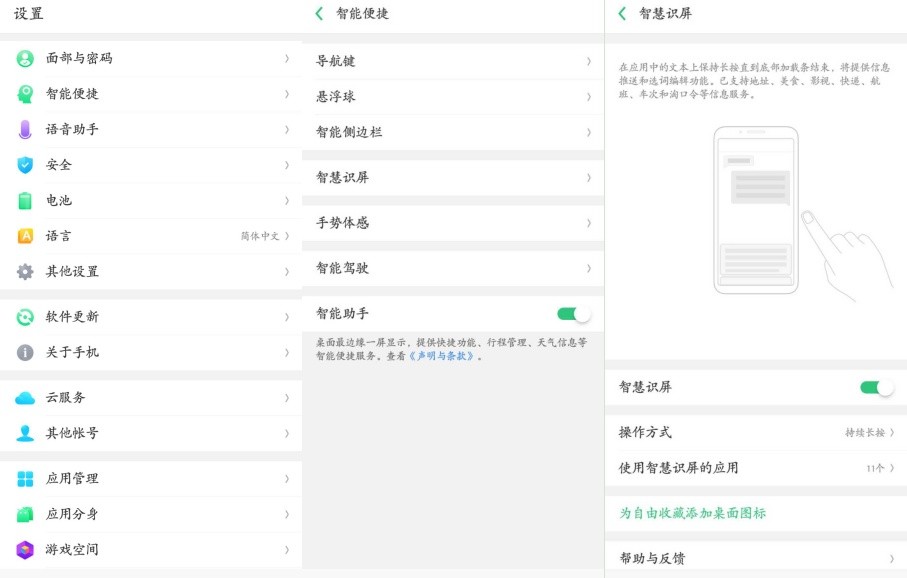Expand the 智能驾驶 row chevron
907x578 pixels.
point(589,268)
